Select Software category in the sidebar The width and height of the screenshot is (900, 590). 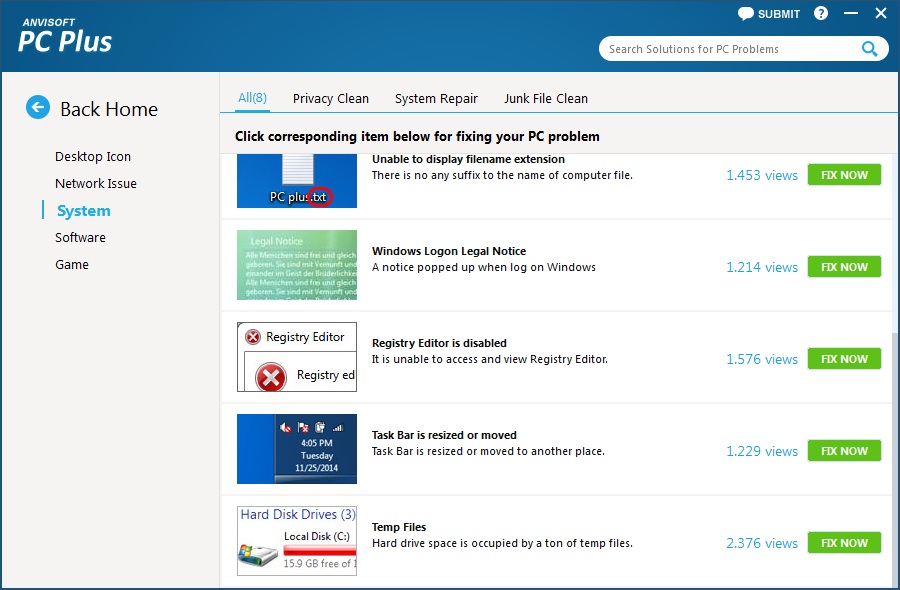pos(80,238)
